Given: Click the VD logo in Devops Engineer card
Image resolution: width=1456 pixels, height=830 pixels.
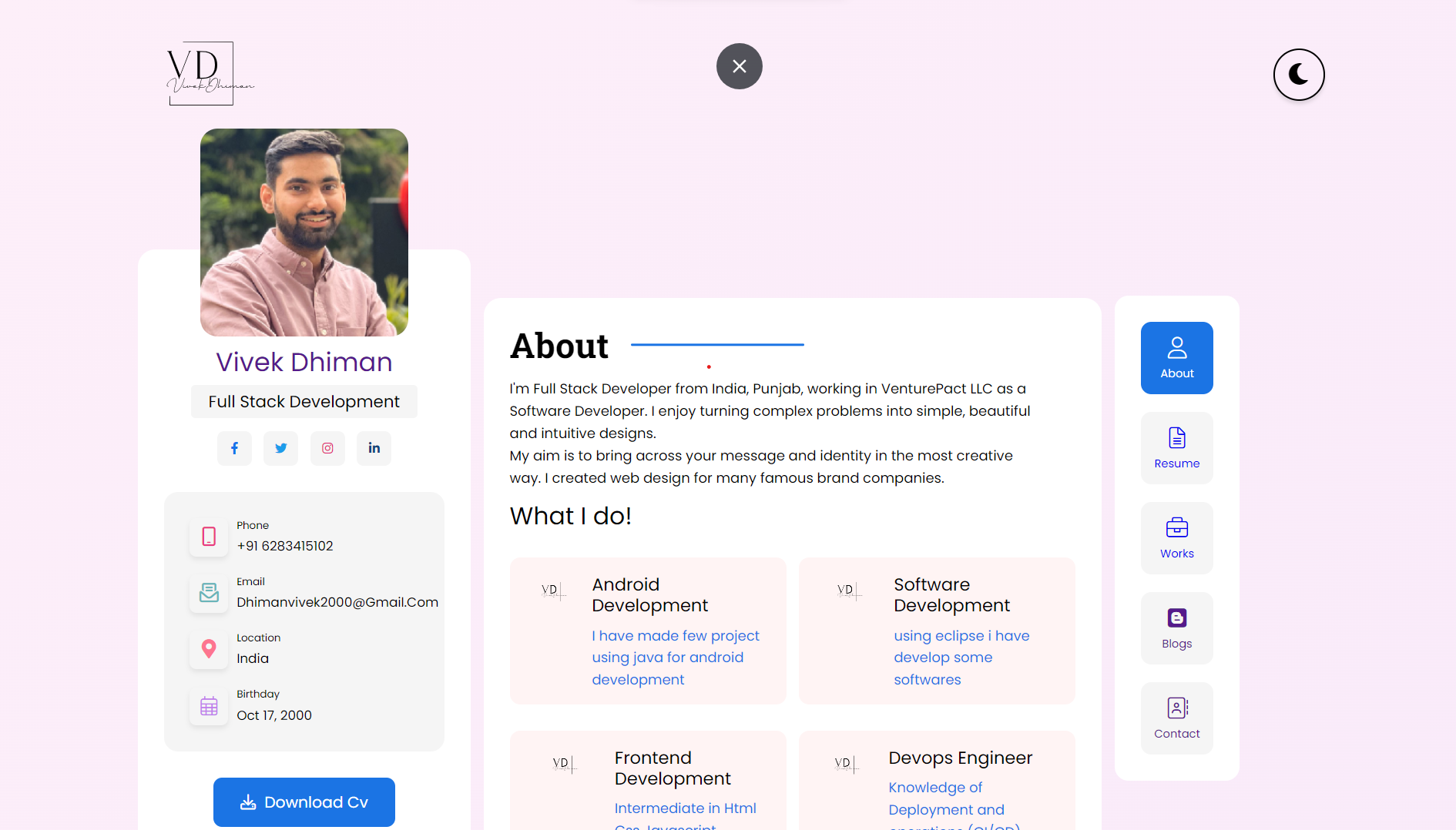Looking at the screenshot, I should (x=846, y=765).
